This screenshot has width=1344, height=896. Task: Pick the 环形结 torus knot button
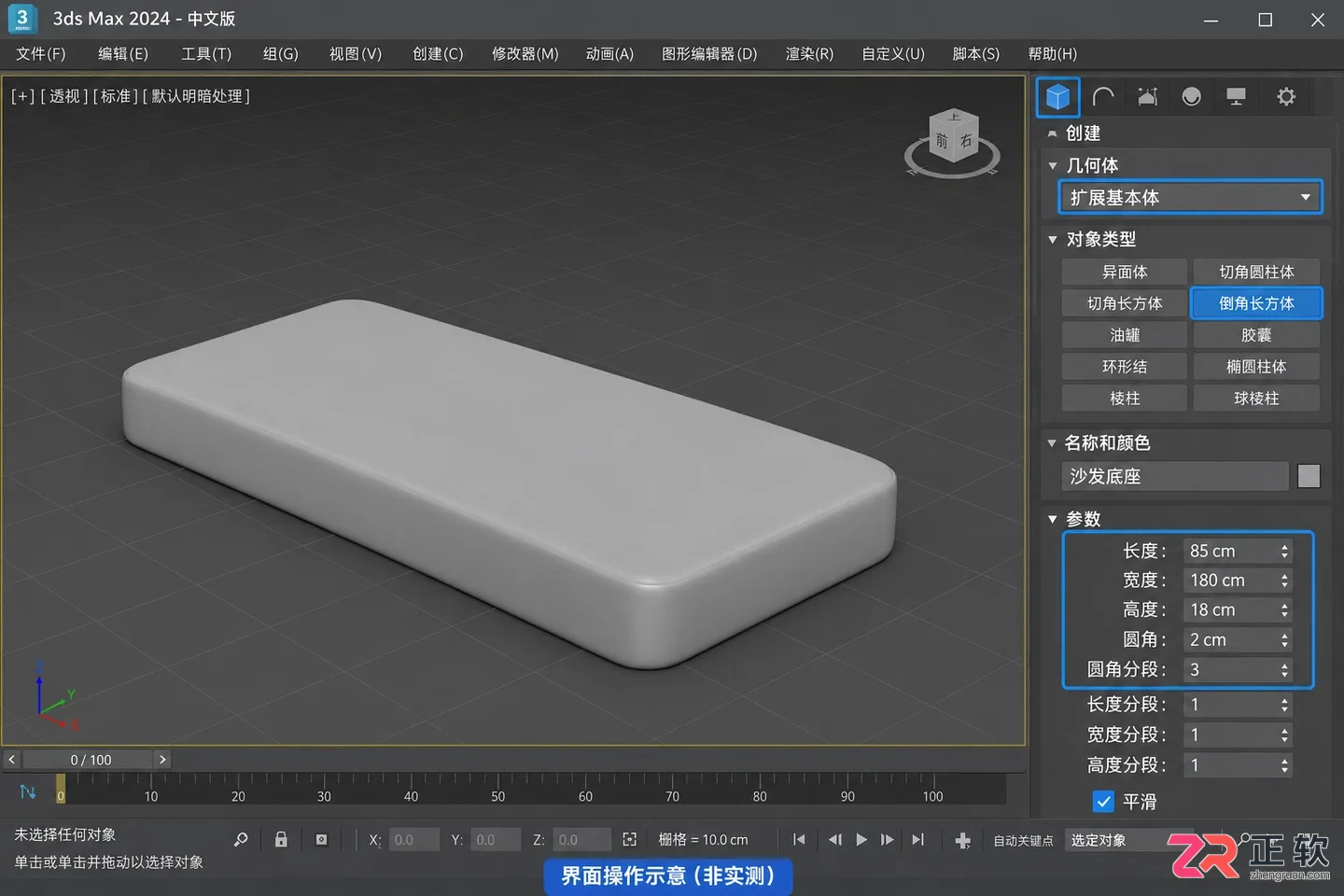(x=1125, y=367)
